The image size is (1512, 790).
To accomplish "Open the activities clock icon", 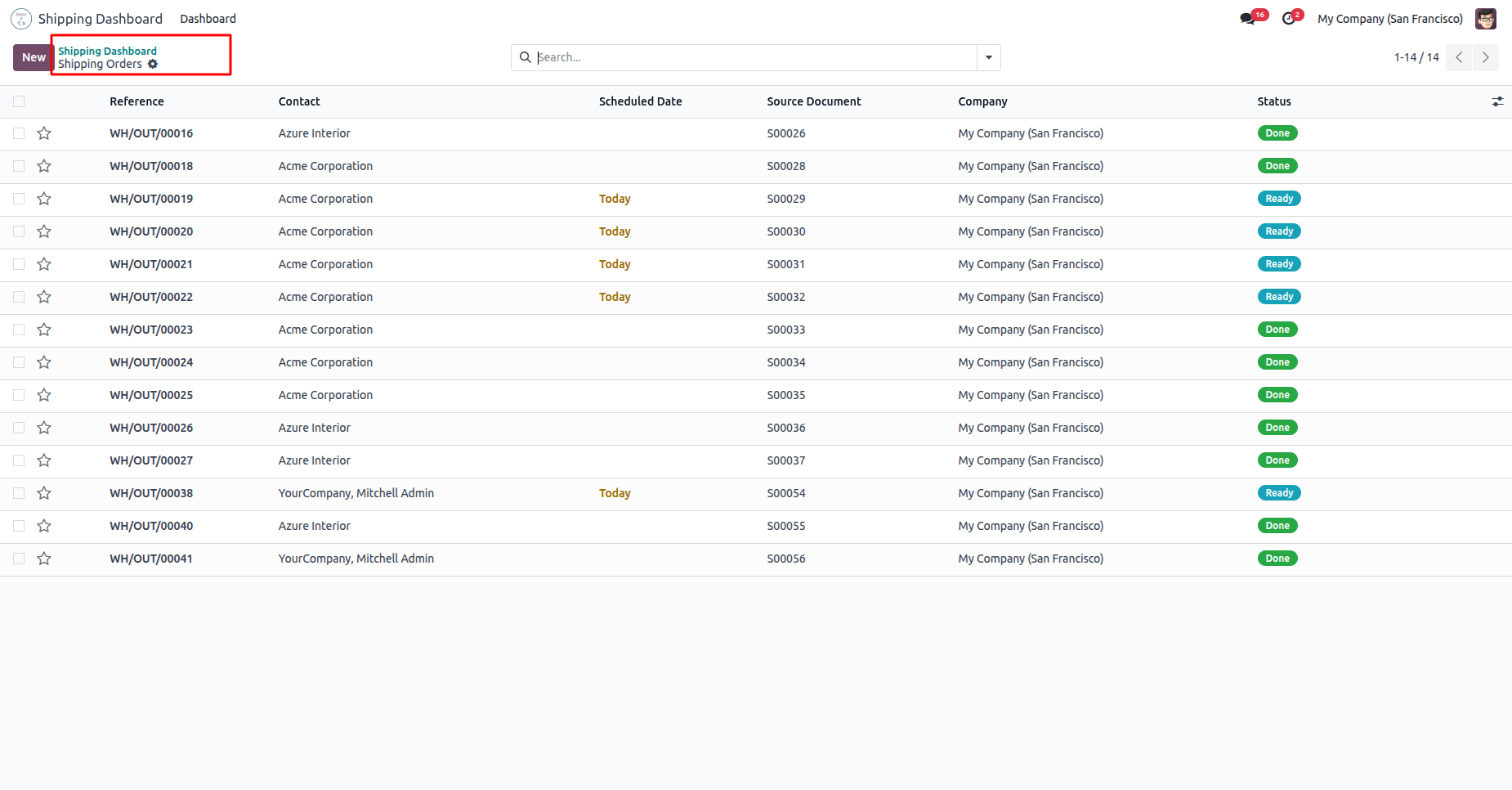I will (x=1289, y=19).
